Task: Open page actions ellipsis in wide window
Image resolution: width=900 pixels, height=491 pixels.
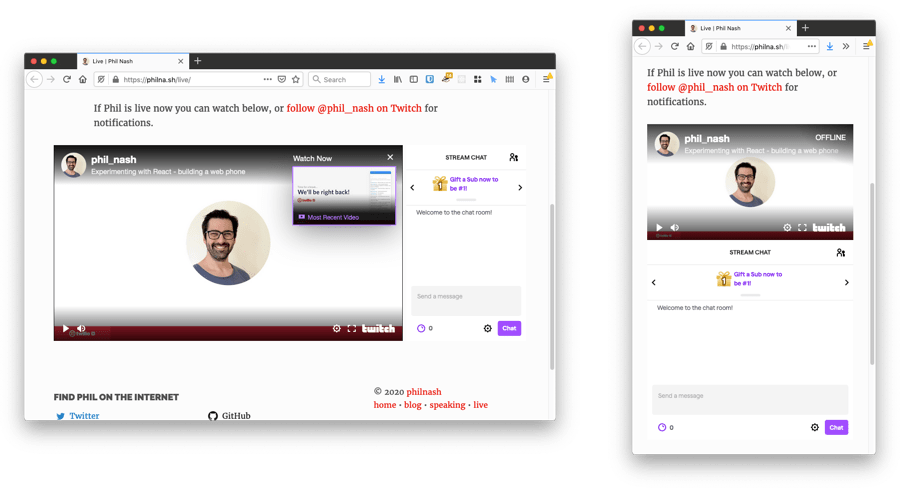Action: pos(267,79)
